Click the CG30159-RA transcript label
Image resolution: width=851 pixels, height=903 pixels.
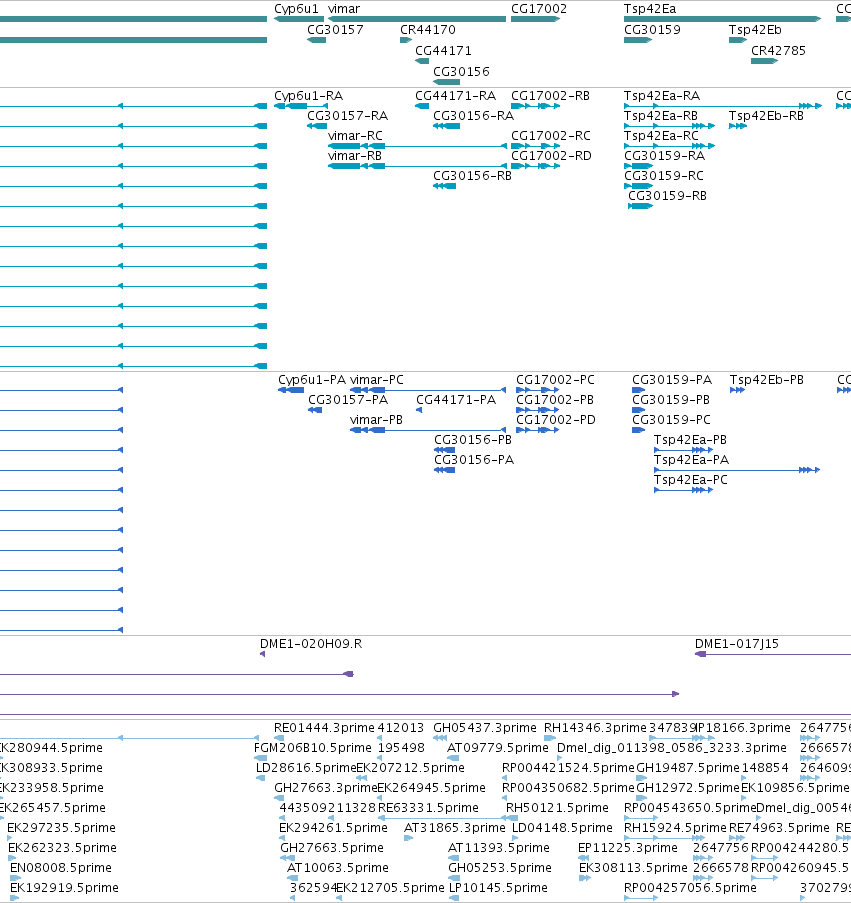click(664, 156)
